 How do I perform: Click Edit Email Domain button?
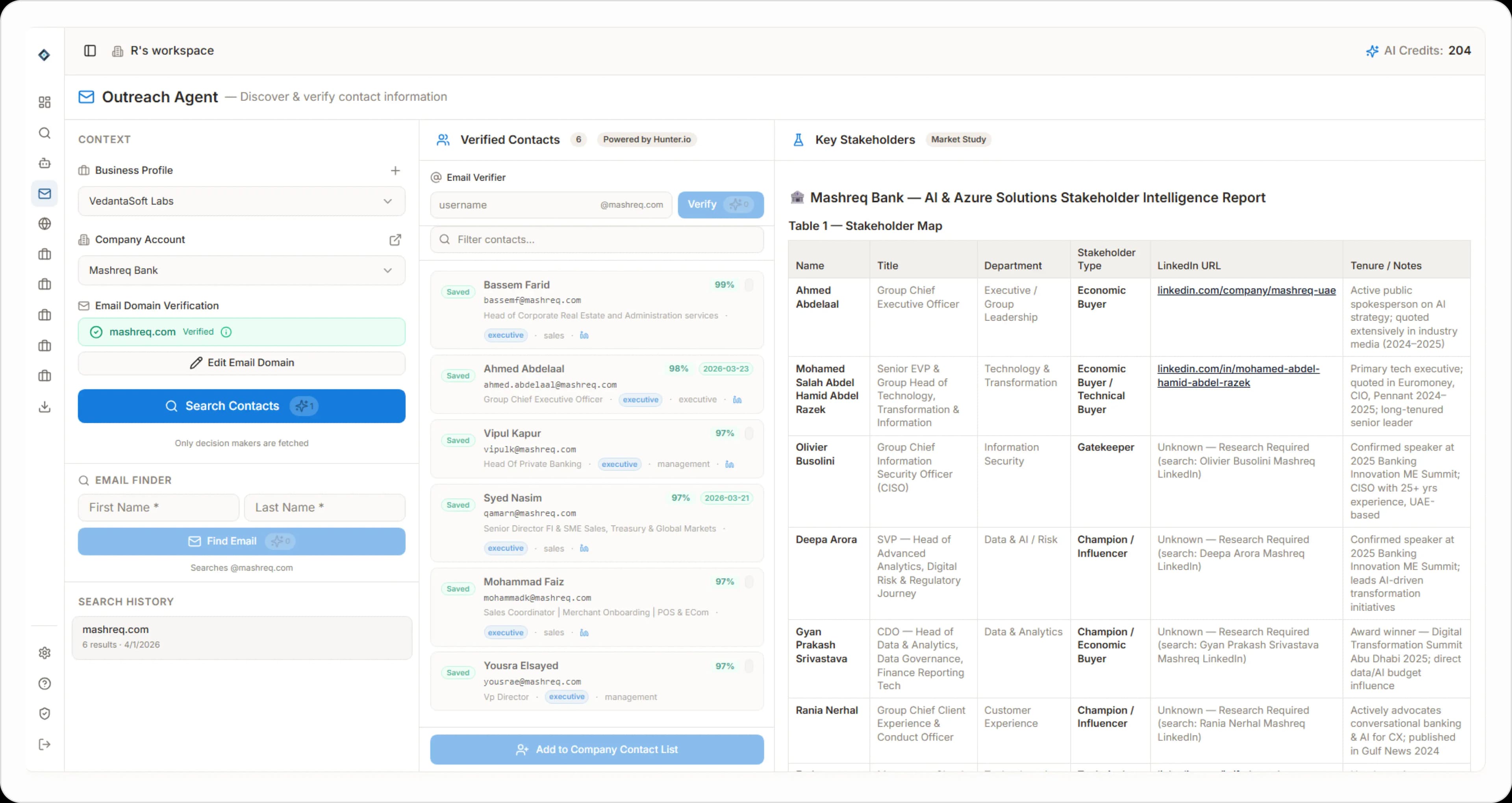point(241,363)
